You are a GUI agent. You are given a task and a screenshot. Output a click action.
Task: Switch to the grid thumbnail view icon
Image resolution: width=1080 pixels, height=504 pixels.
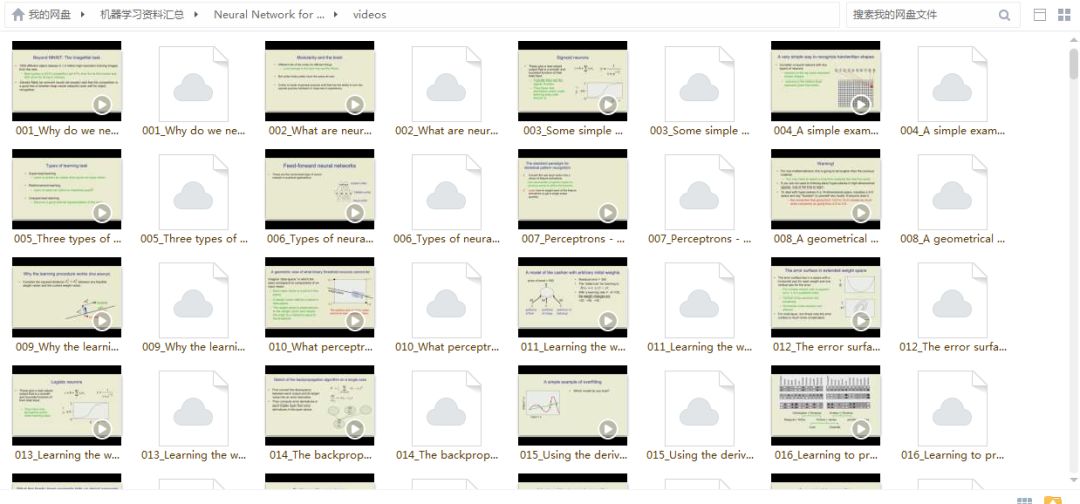click(1064, 15)
